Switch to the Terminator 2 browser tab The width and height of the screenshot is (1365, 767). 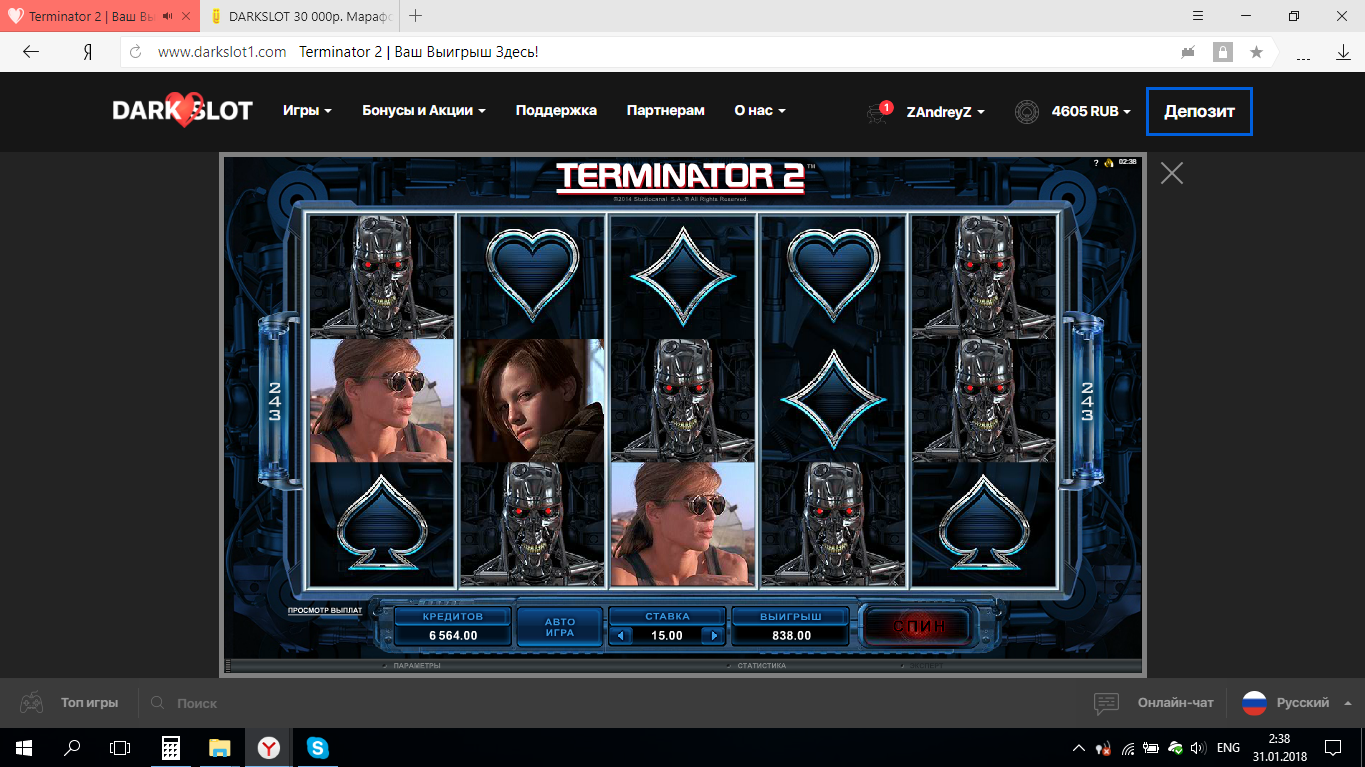[x=89, y=16]
